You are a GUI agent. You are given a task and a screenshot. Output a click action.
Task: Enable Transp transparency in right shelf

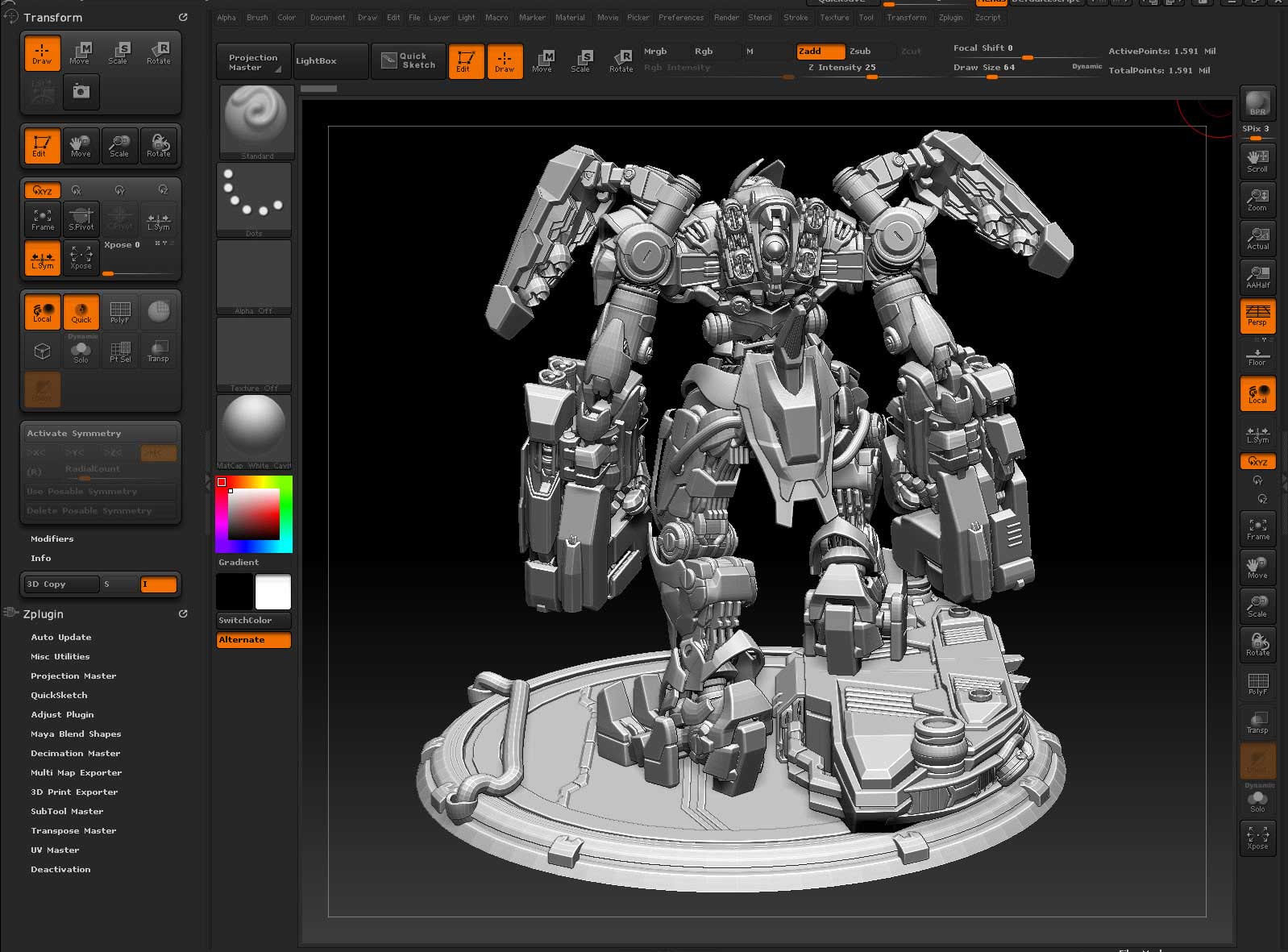[1257, 722]
